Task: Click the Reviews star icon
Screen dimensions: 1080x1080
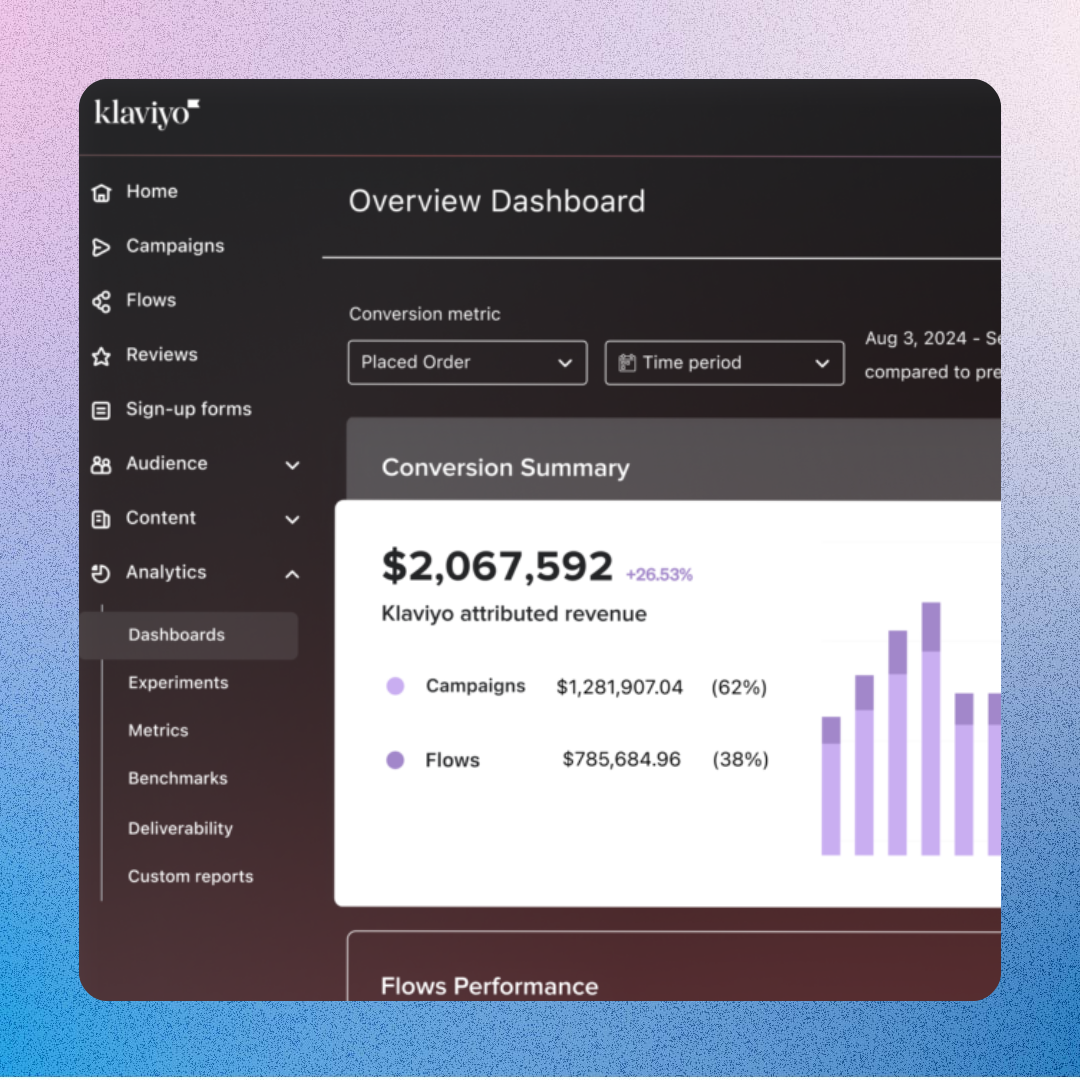Action: [101, 356]
